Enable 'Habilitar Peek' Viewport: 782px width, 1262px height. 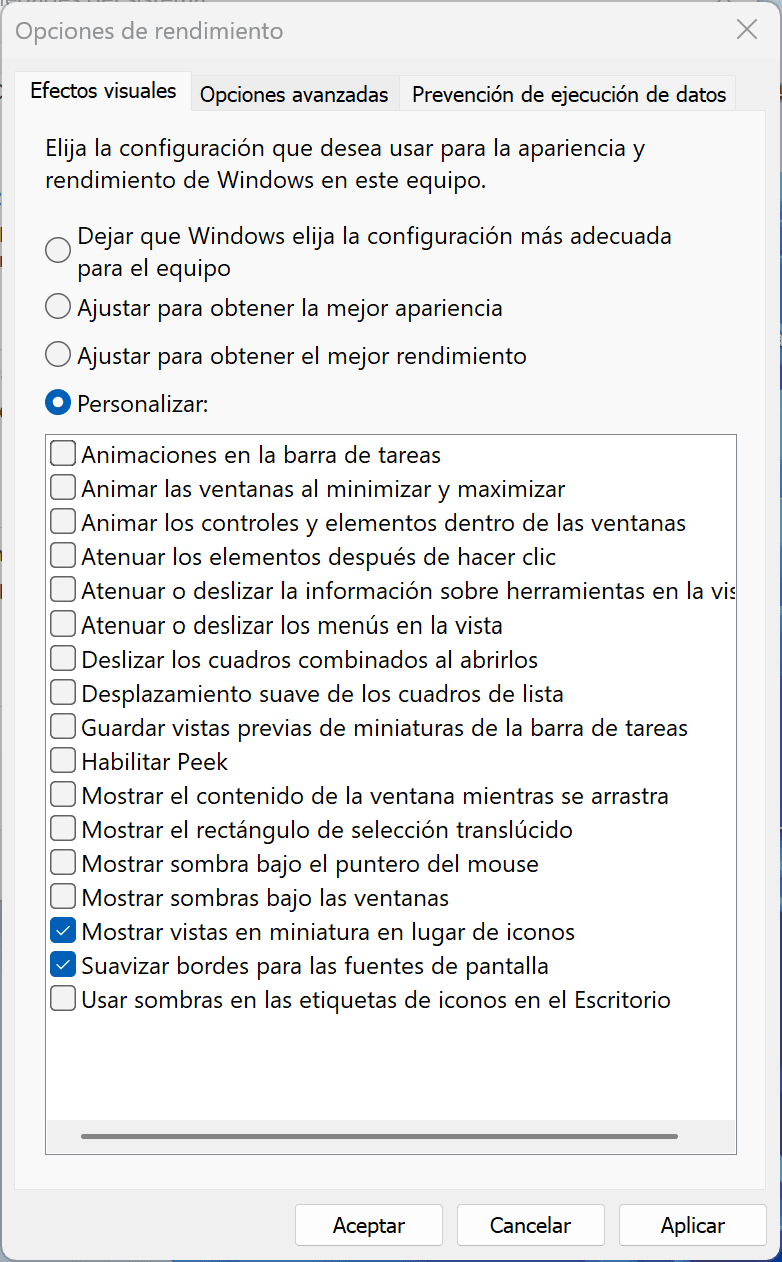coord(62,760)
